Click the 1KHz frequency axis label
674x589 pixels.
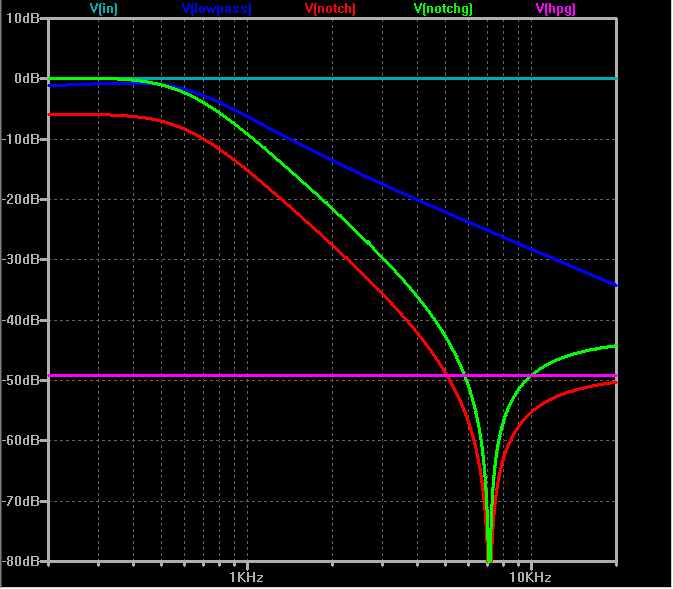(x=246, y=577)
